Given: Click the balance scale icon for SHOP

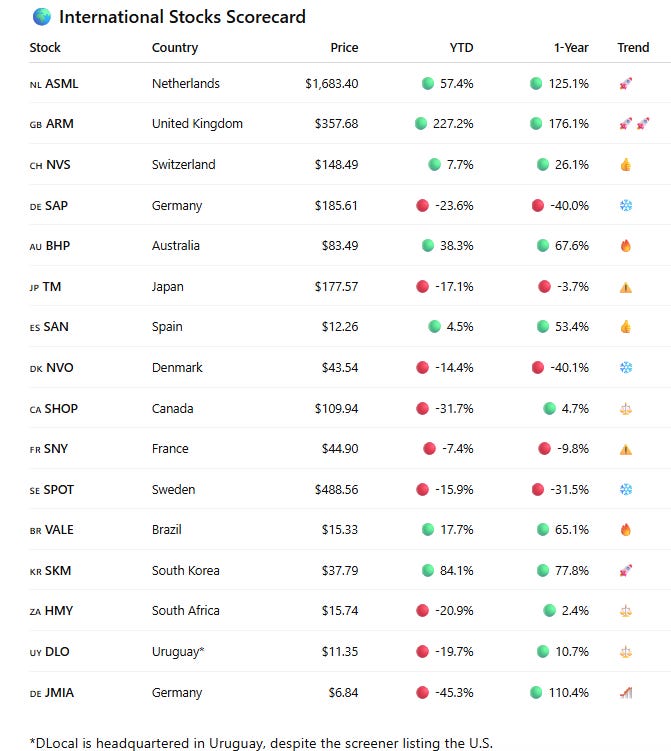Looking at the screenshot, I should [626, 409].
